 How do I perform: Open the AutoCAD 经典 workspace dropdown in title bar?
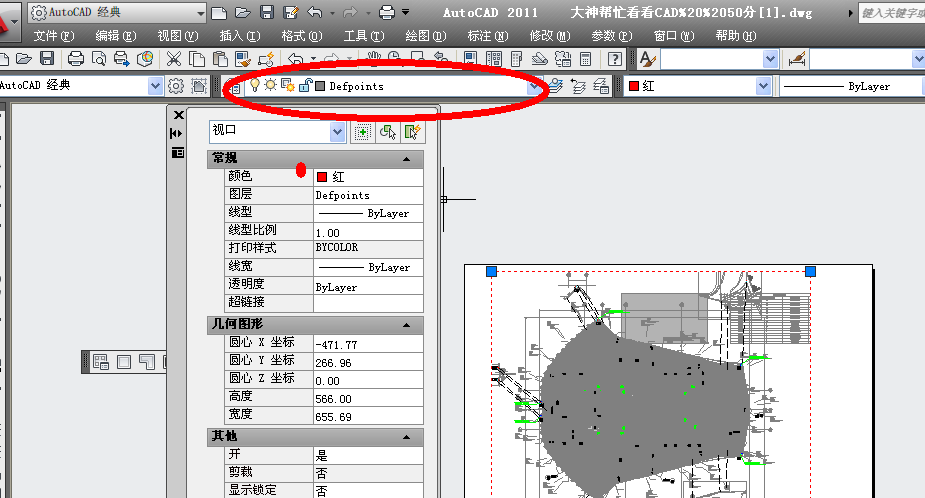201,12
